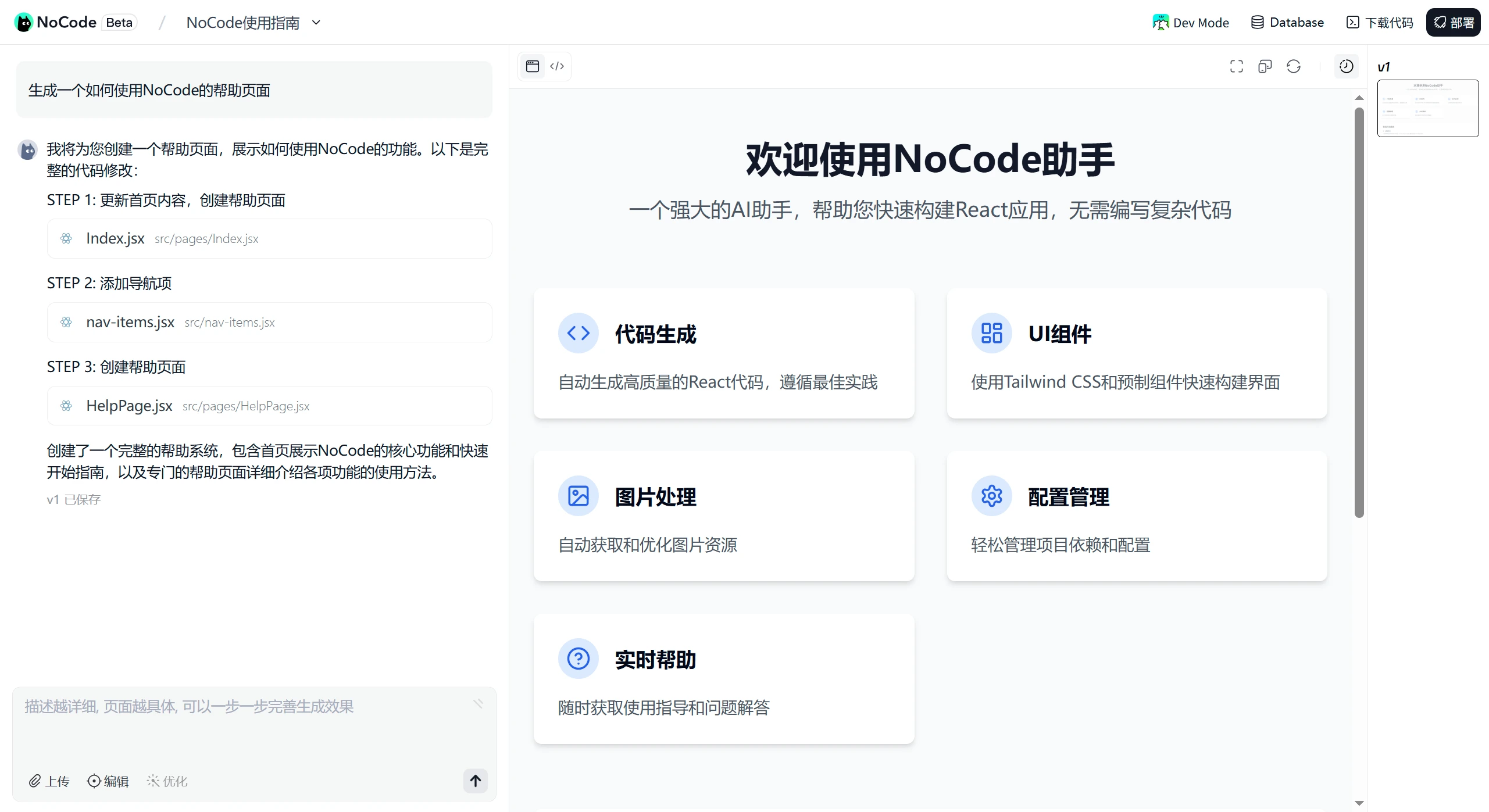Expand the HelpPage.jsx file entry
This screenshot has height=812, width=1489.
[269, 406]
